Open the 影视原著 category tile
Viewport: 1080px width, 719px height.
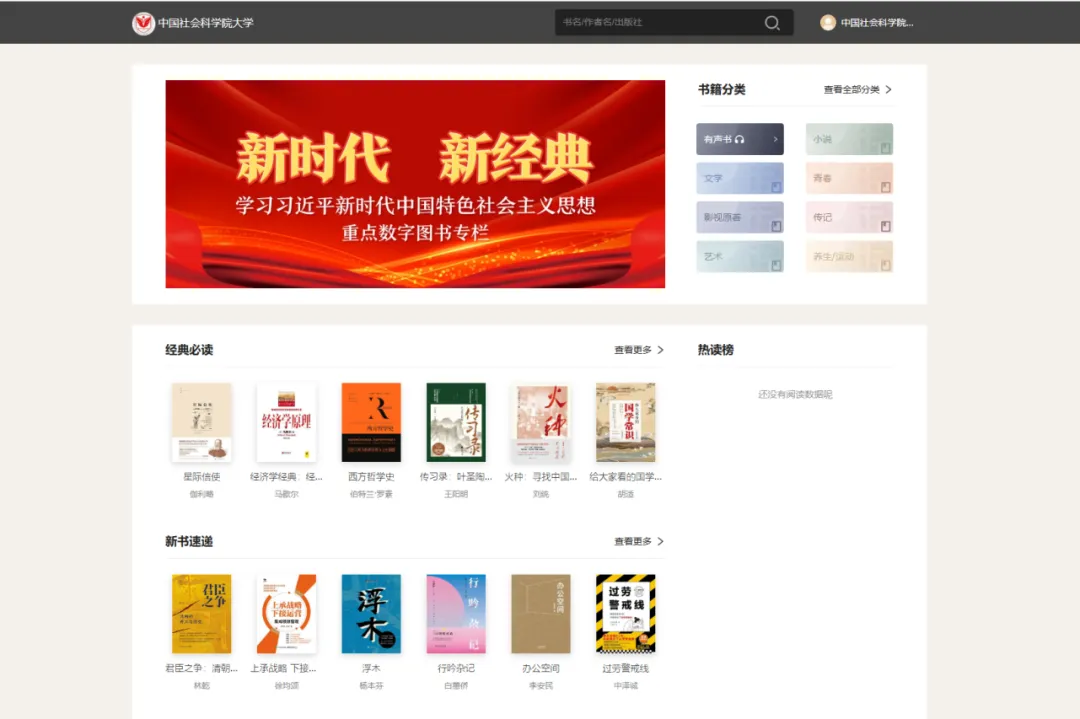(740, 217)
